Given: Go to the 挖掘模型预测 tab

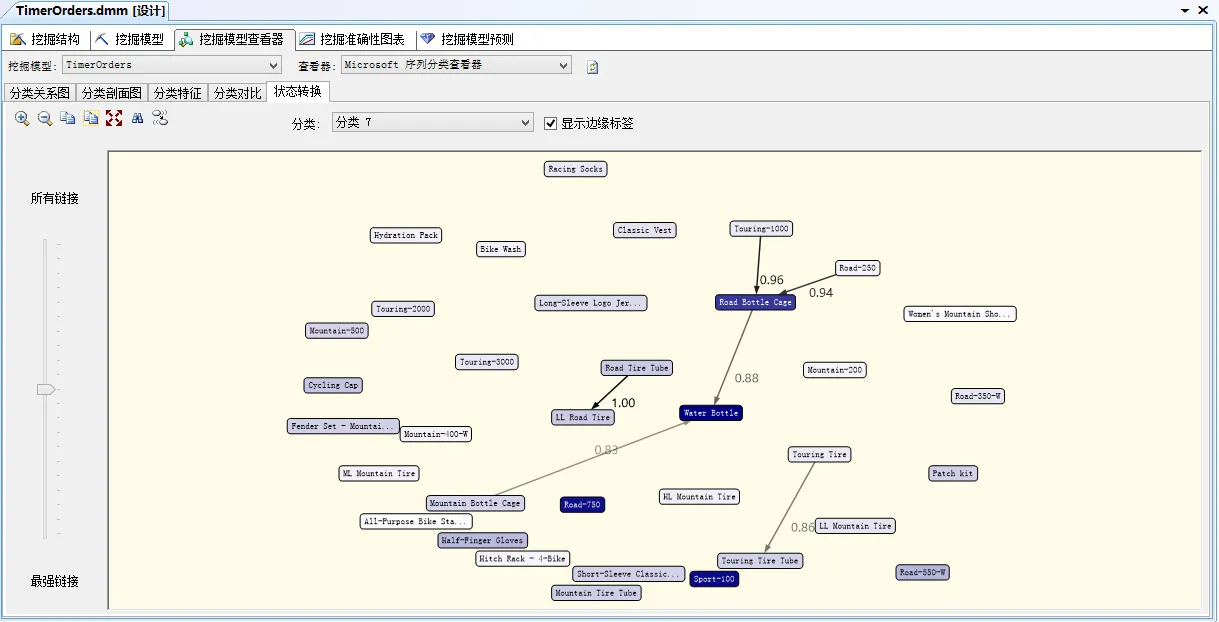Looking at the screenshot, I should click(x=467, y=40).
